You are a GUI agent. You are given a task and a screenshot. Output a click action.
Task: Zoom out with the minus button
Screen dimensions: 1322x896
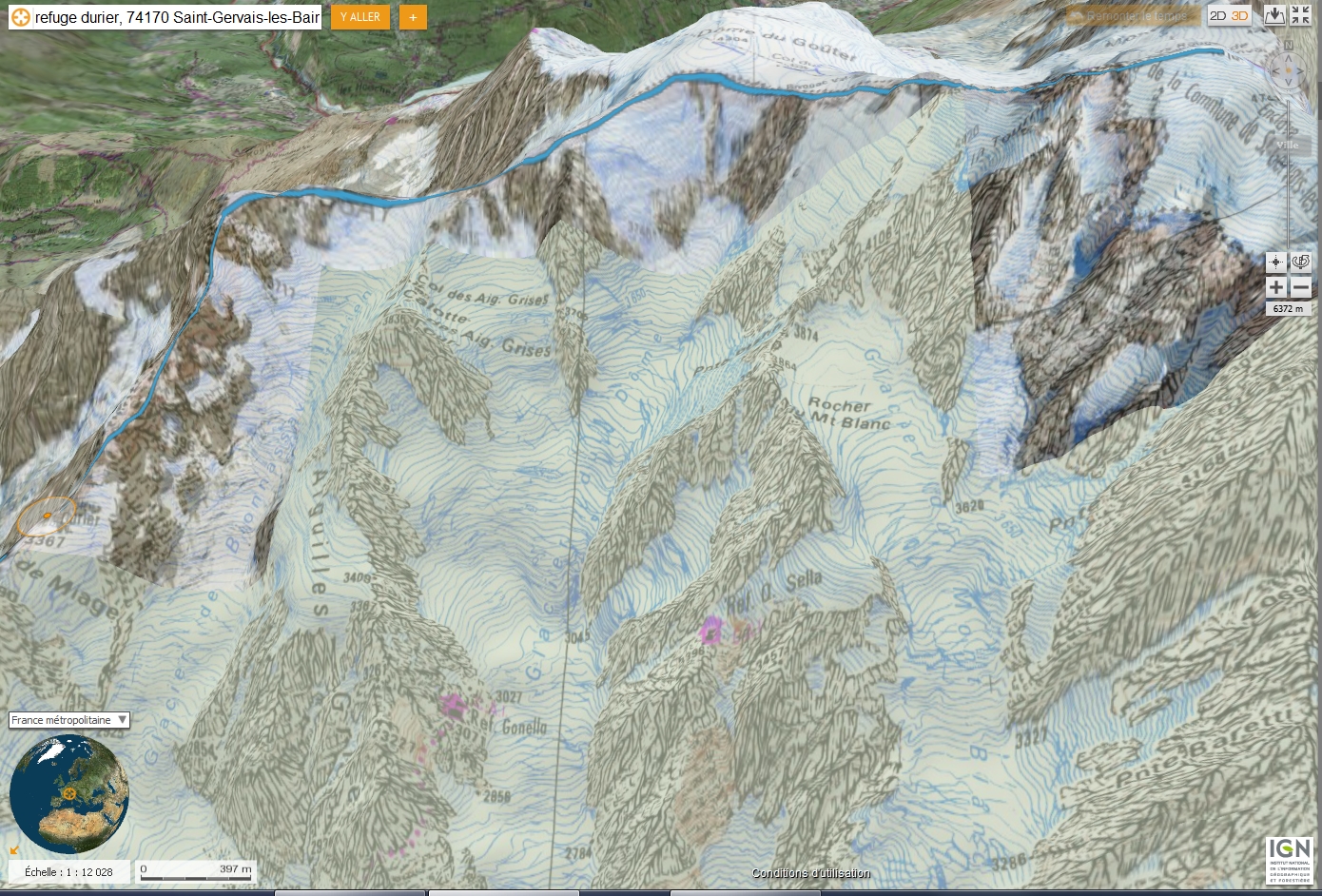click(1301, 287)
